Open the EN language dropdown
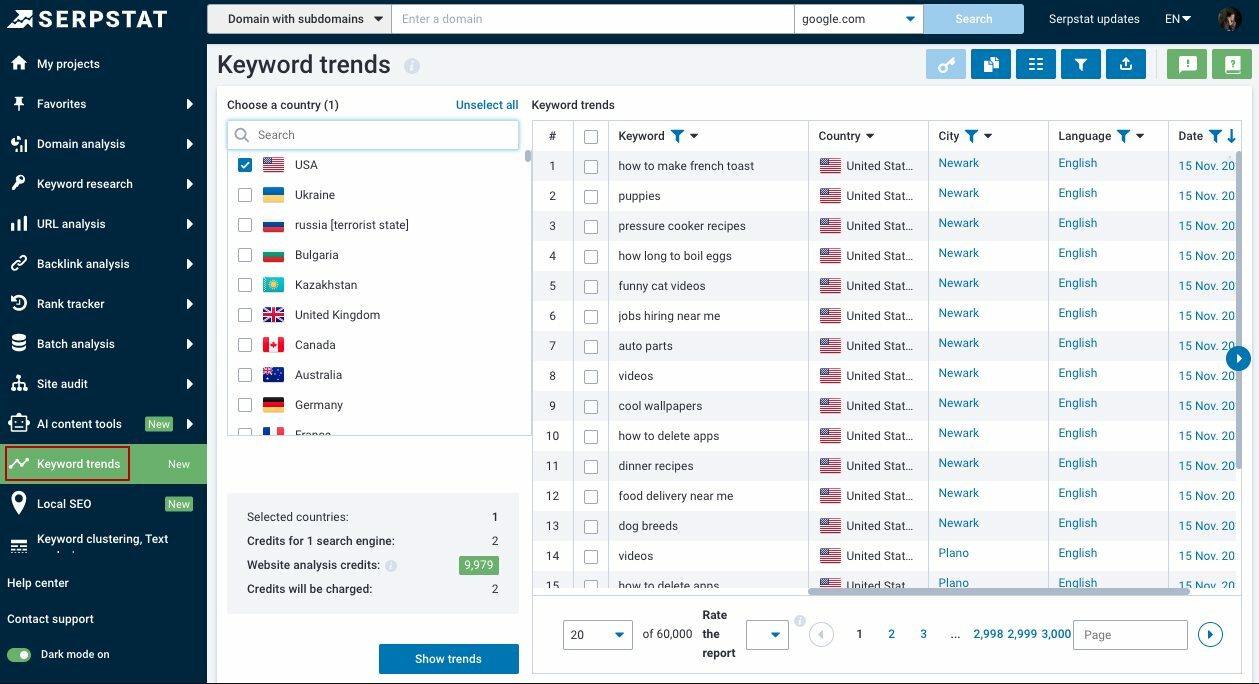Screen dimensions: 1259x684 click(1178, 19)
